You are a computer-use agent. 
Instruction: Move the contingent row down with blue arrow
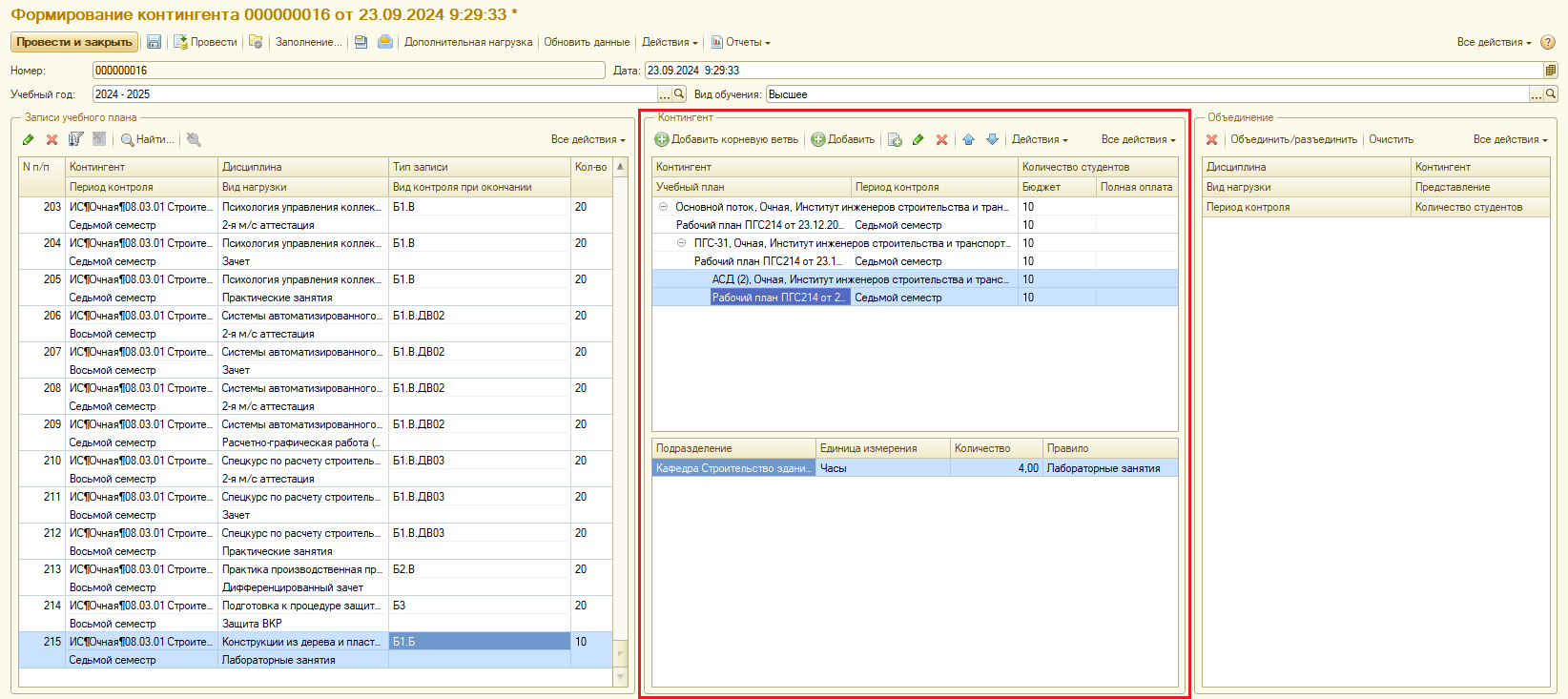point(992,139)
